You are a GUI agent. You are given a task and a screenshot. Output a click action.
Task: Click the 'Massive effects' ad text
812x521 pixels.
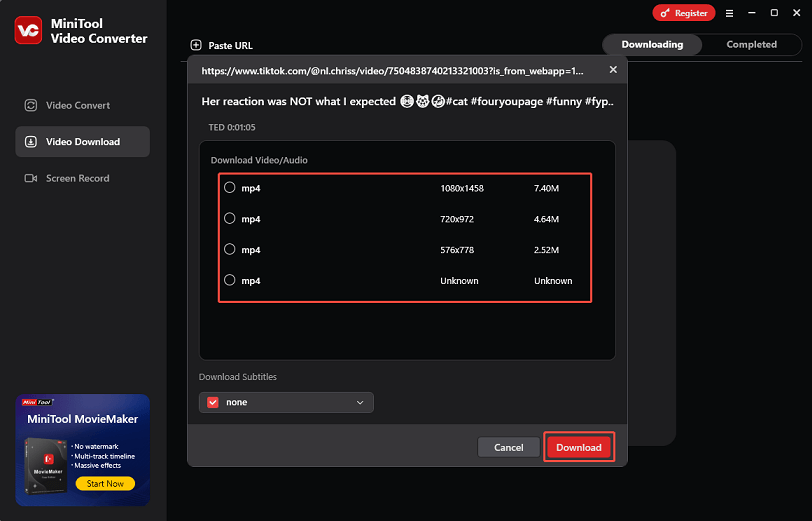click(x=97, y=466)
